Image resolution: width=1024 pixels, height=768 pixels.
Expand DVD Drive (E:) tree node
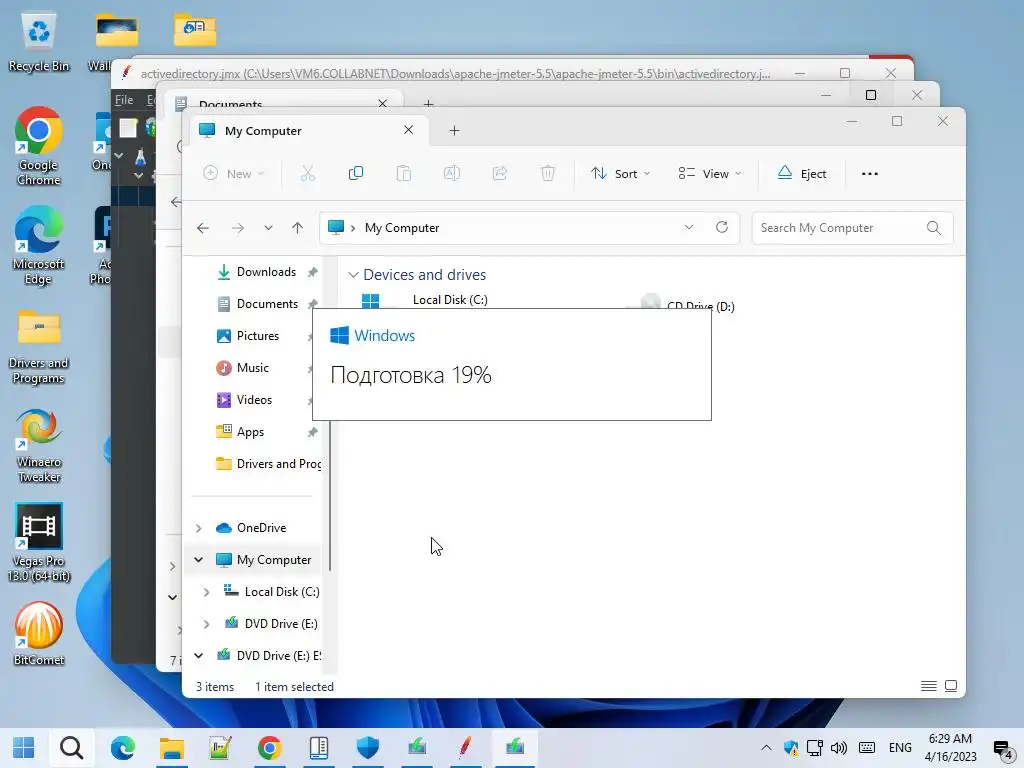point(206,624)
